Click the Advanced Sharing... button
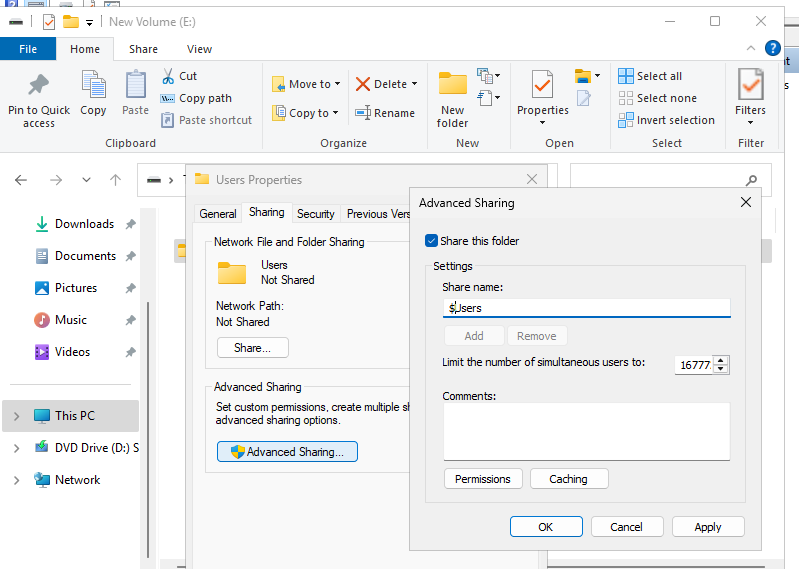The height and width of the screenshot is (569, 799). click(287, 452)
